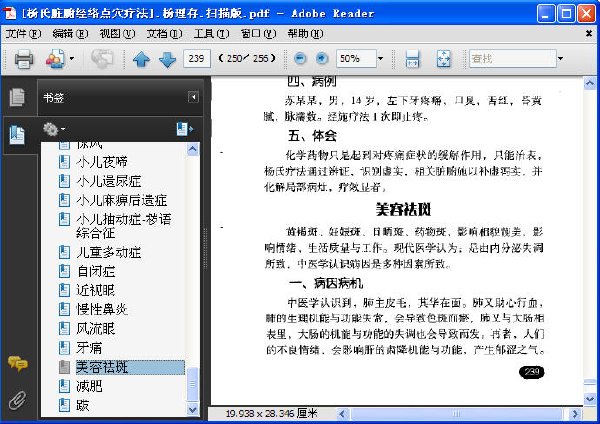Go to previous page with up arrow
The image size is (600, 424).
141,59
